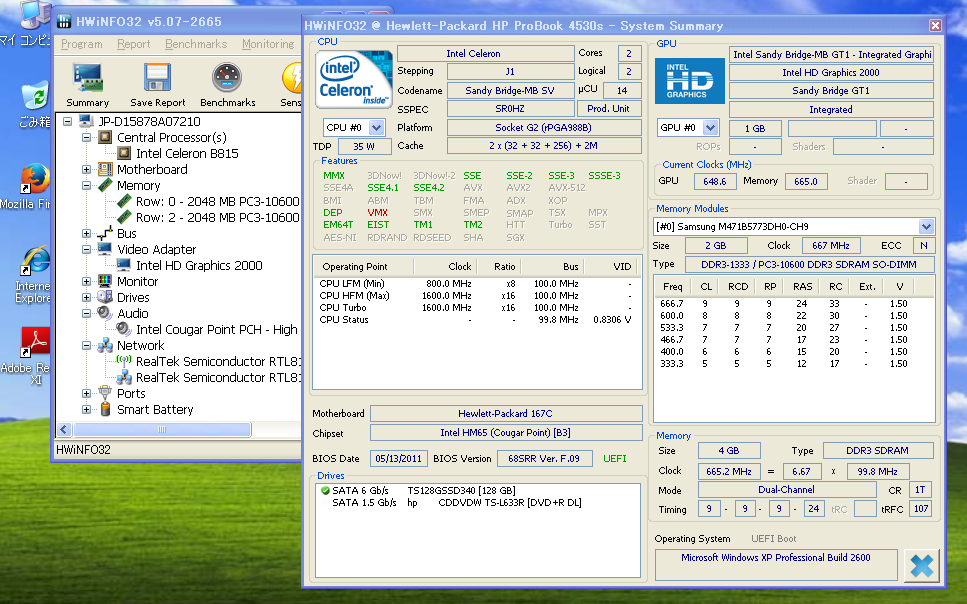Select Intel Cougar Point PCH audio entry

(216, 329)
